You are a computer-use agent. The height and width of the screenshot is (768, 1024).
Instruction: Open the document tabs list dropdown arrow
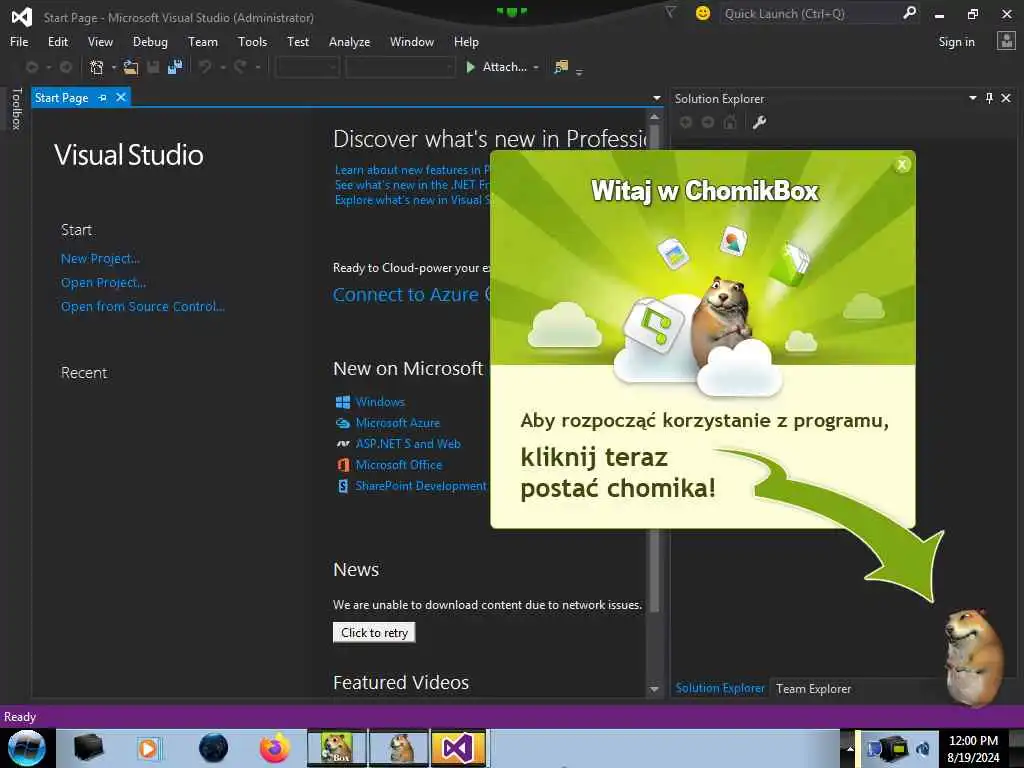point(656,99)
